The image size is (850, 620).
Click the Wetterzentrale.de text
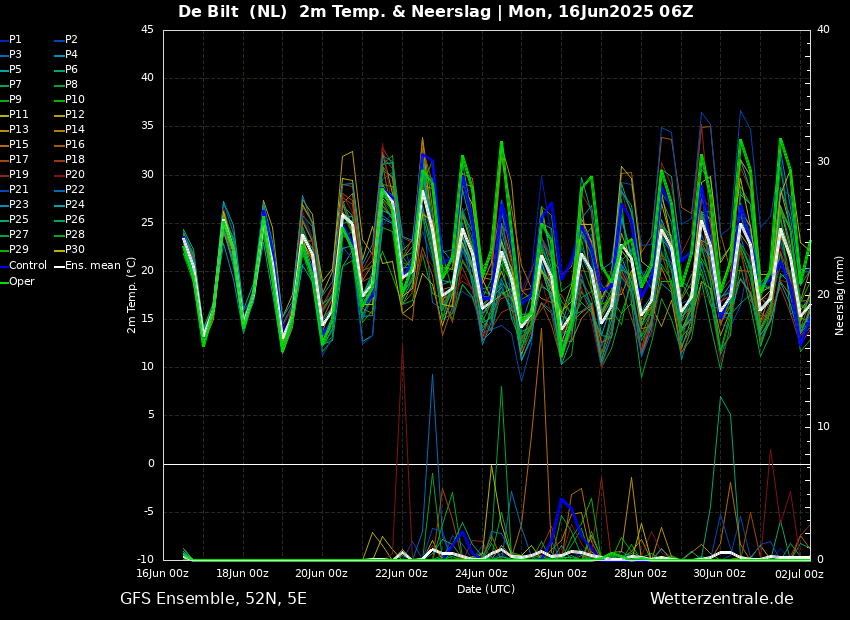click(x=721, y=599)
